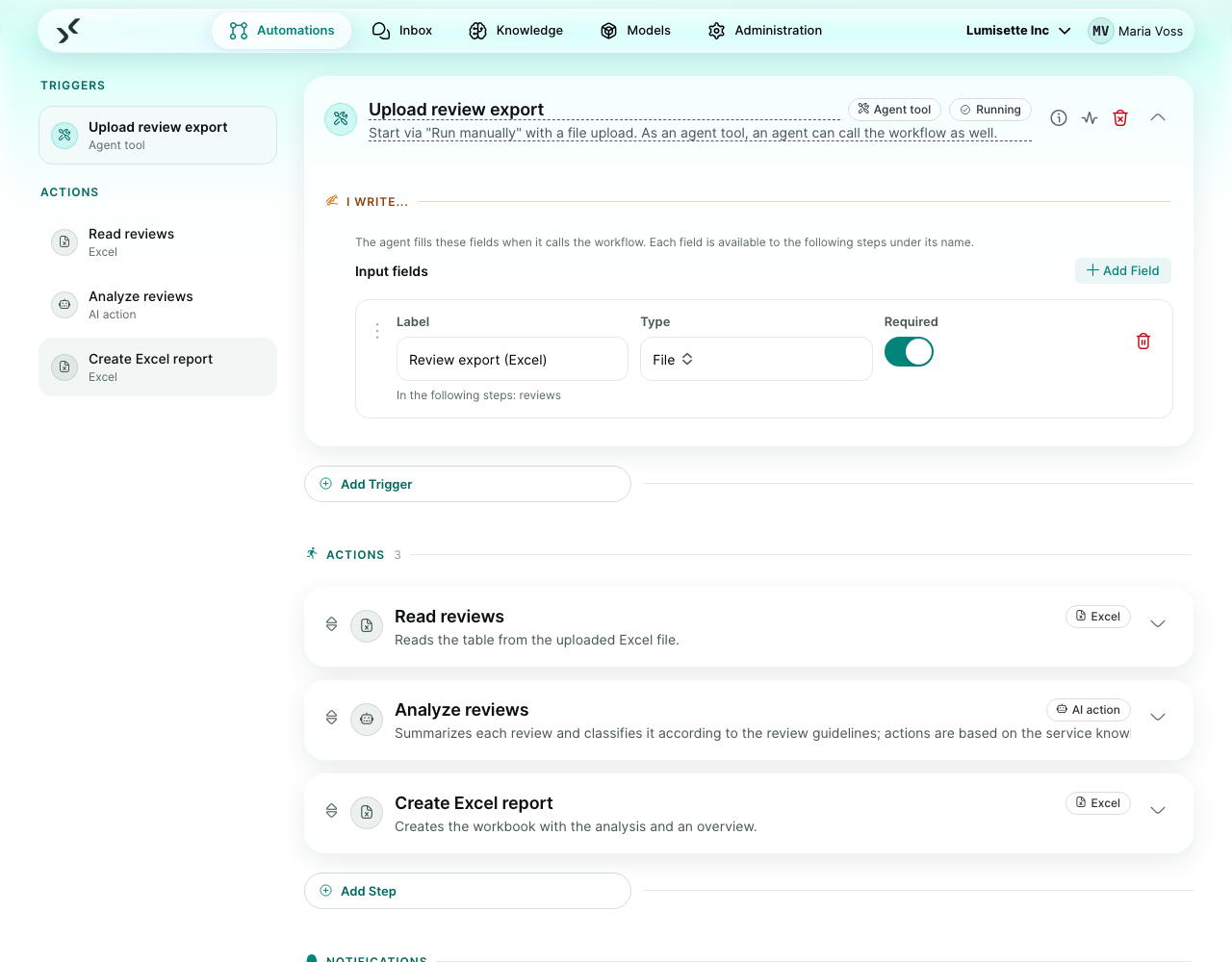1232x962 pixels.
Task: Open the activity pulse icon in trigger header
Action: pyautogui.click(x=1090, y=118)
